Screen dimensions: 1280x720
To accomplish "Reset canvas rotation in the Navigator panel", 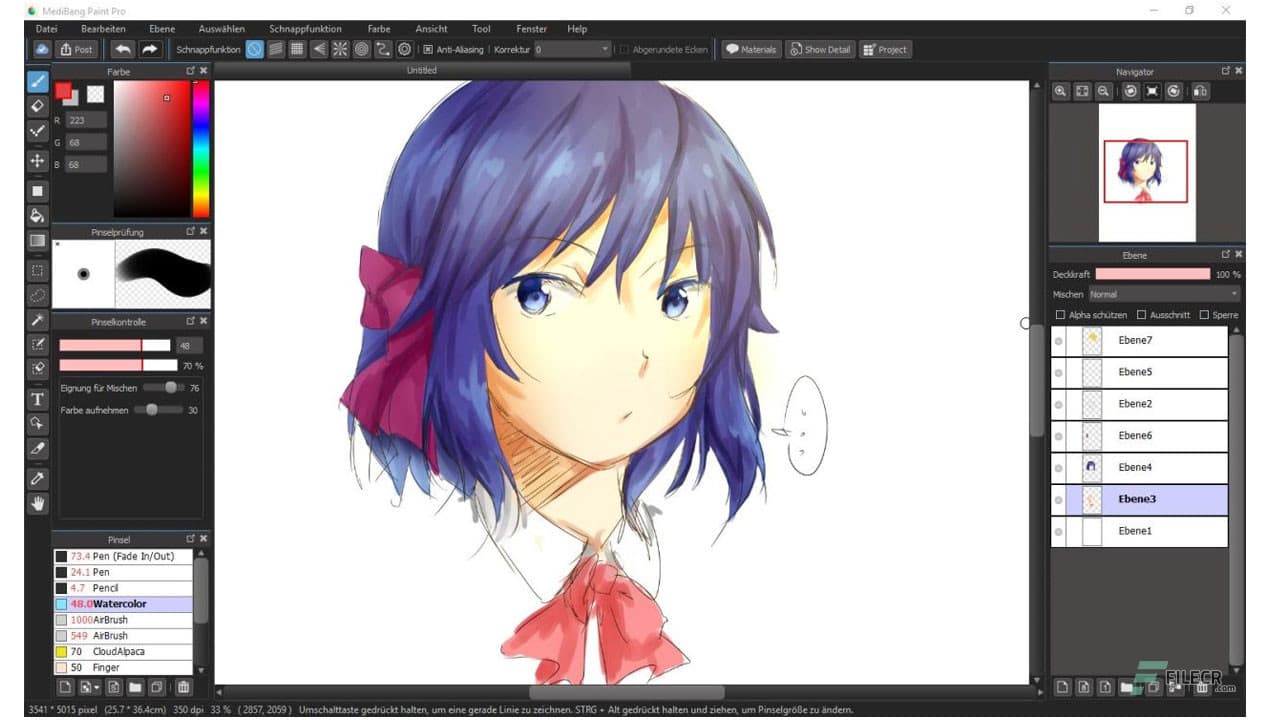I will coord(1150,91).
